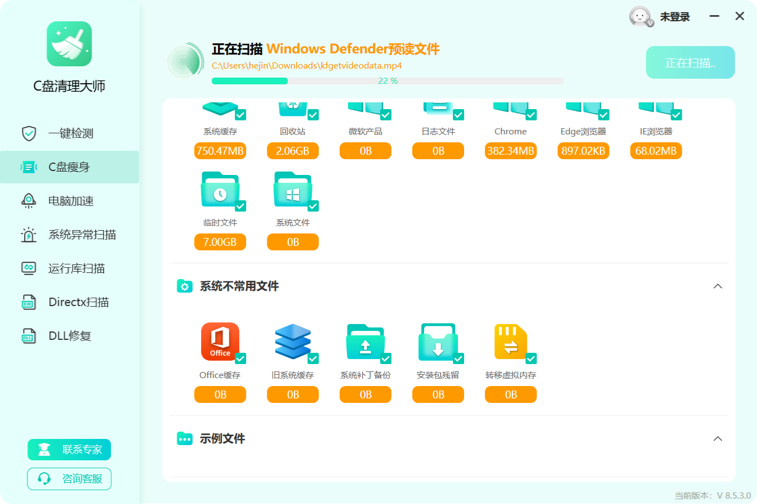Screen dimensions: 757x504
Task: Click the 750.47MB size badge
Action: [220, 151]
